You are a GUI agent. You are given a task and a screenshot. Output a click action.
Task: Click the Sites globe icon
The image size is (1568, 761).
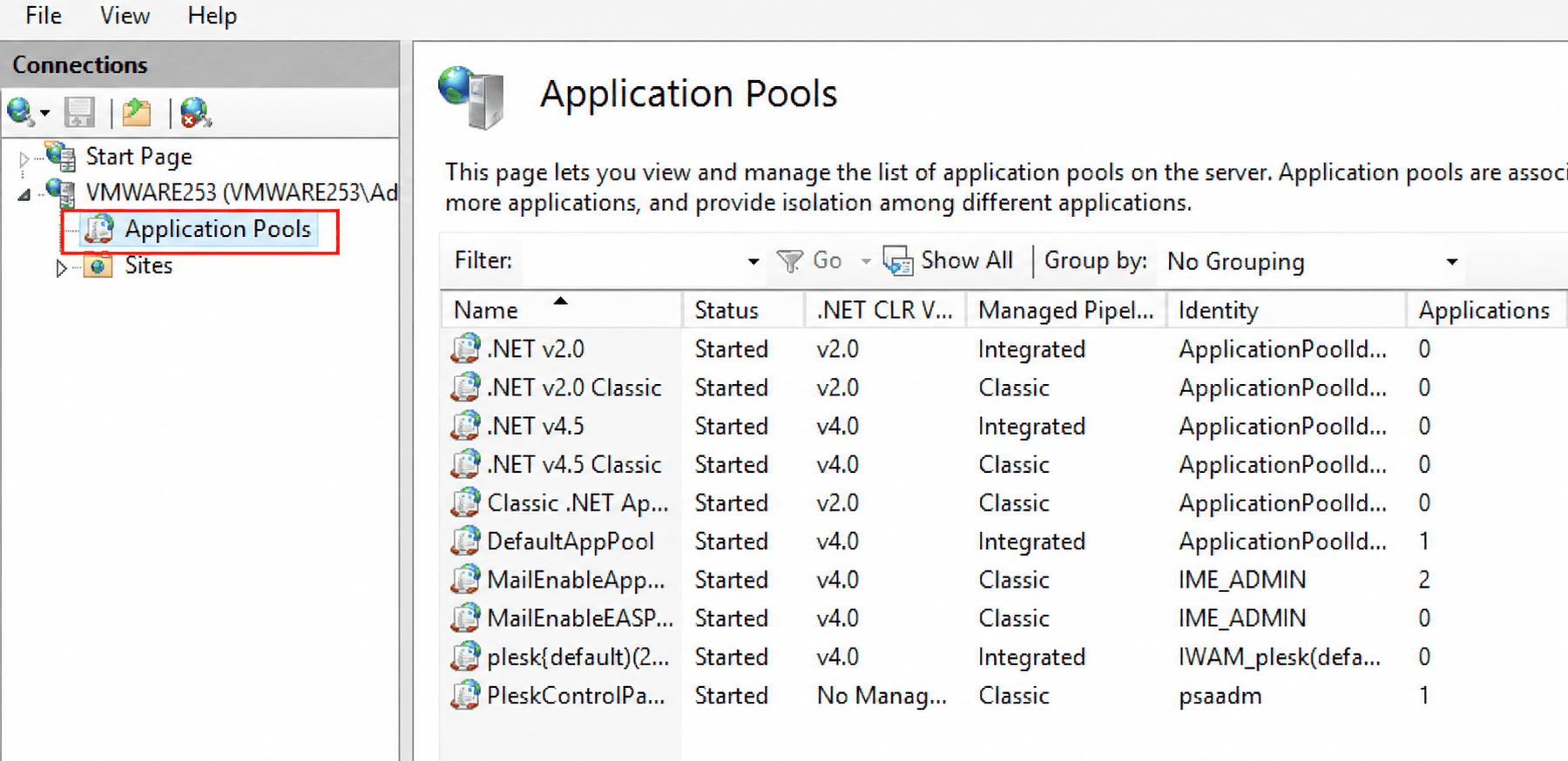point(98,266)
